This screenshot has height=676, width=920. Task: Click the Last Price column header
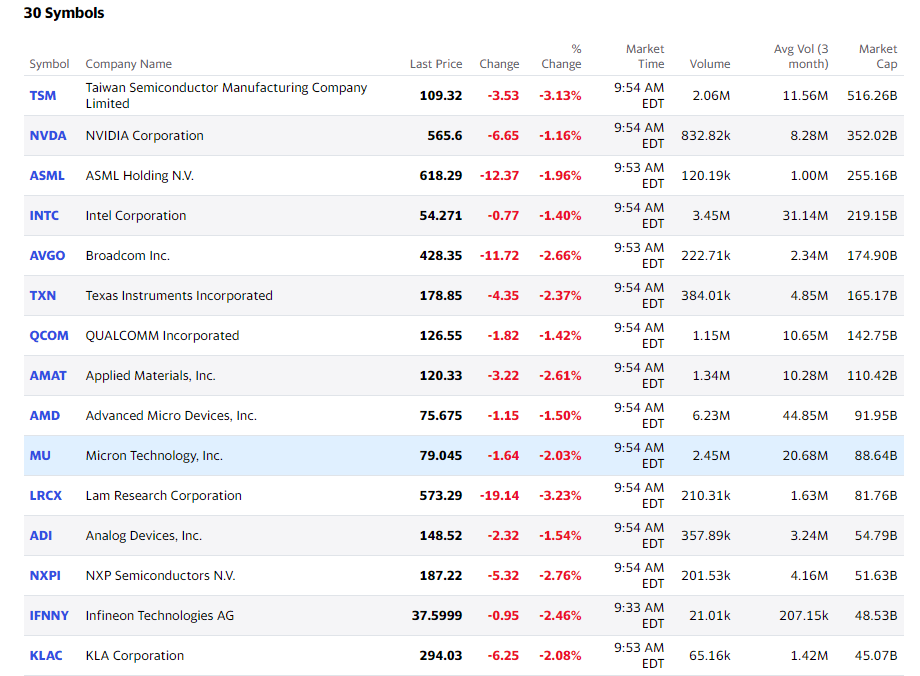(x=436, y=64)
